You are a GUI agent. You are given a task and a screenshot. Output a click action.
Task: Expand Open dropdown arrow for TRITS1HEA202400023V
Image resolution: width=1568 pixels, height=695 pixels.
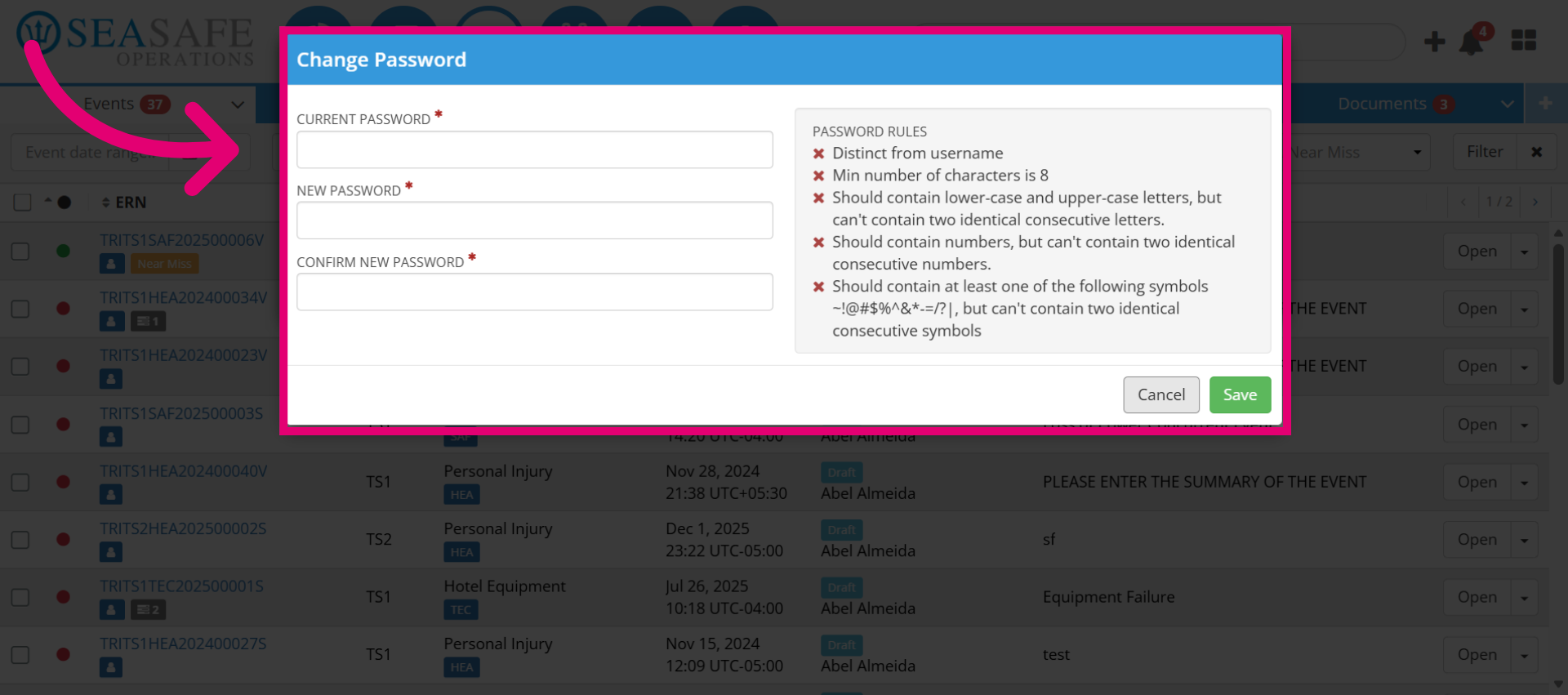pyautogui.click(x=1524, y=367)
